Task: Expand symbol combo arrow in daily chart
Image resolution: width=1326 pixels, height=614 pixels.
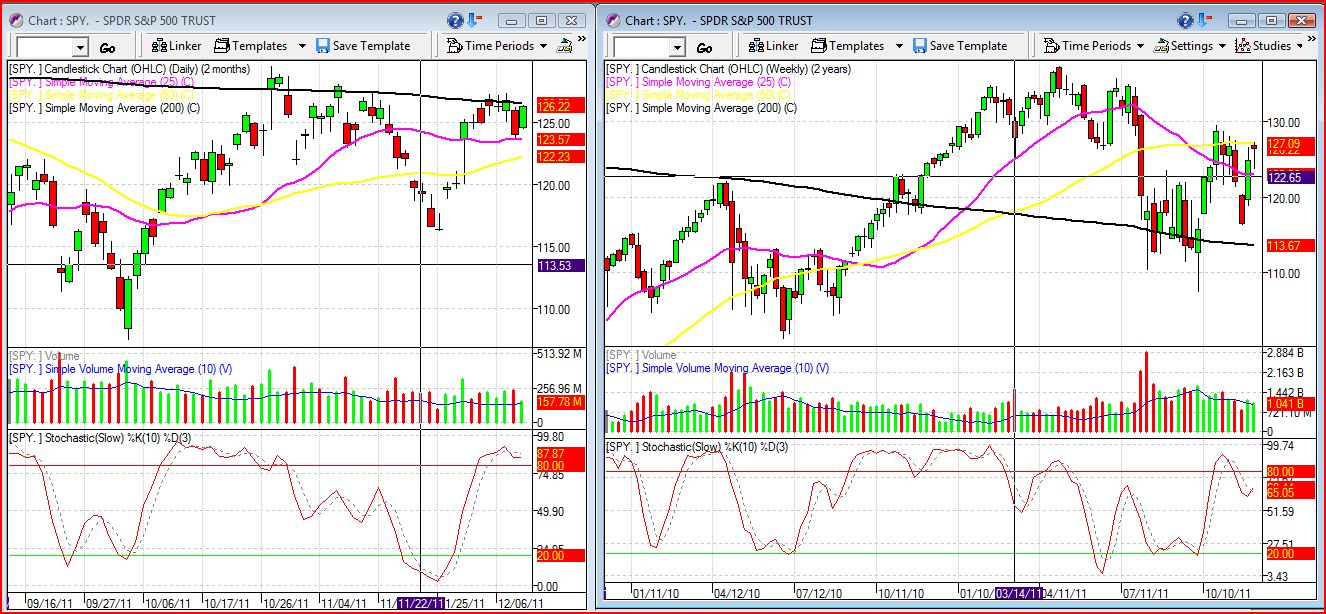Action: tap(80, 47)
